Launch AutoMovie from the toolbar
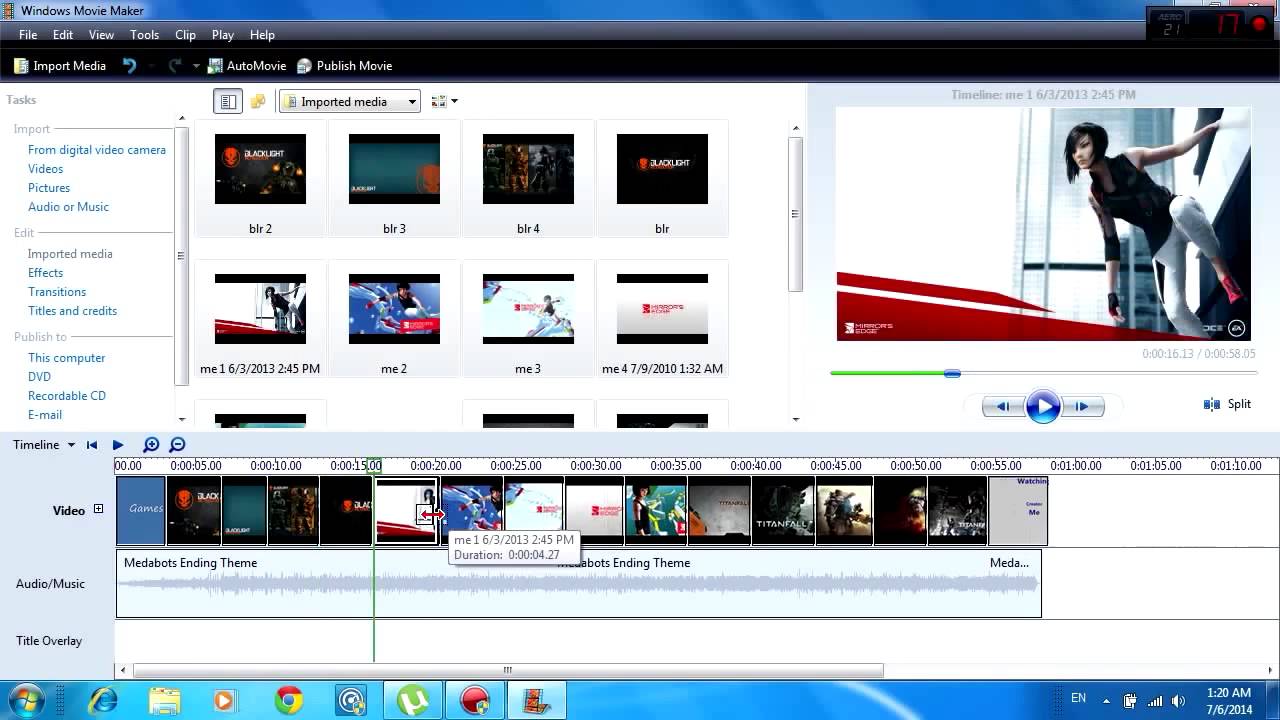 [246, 66]
